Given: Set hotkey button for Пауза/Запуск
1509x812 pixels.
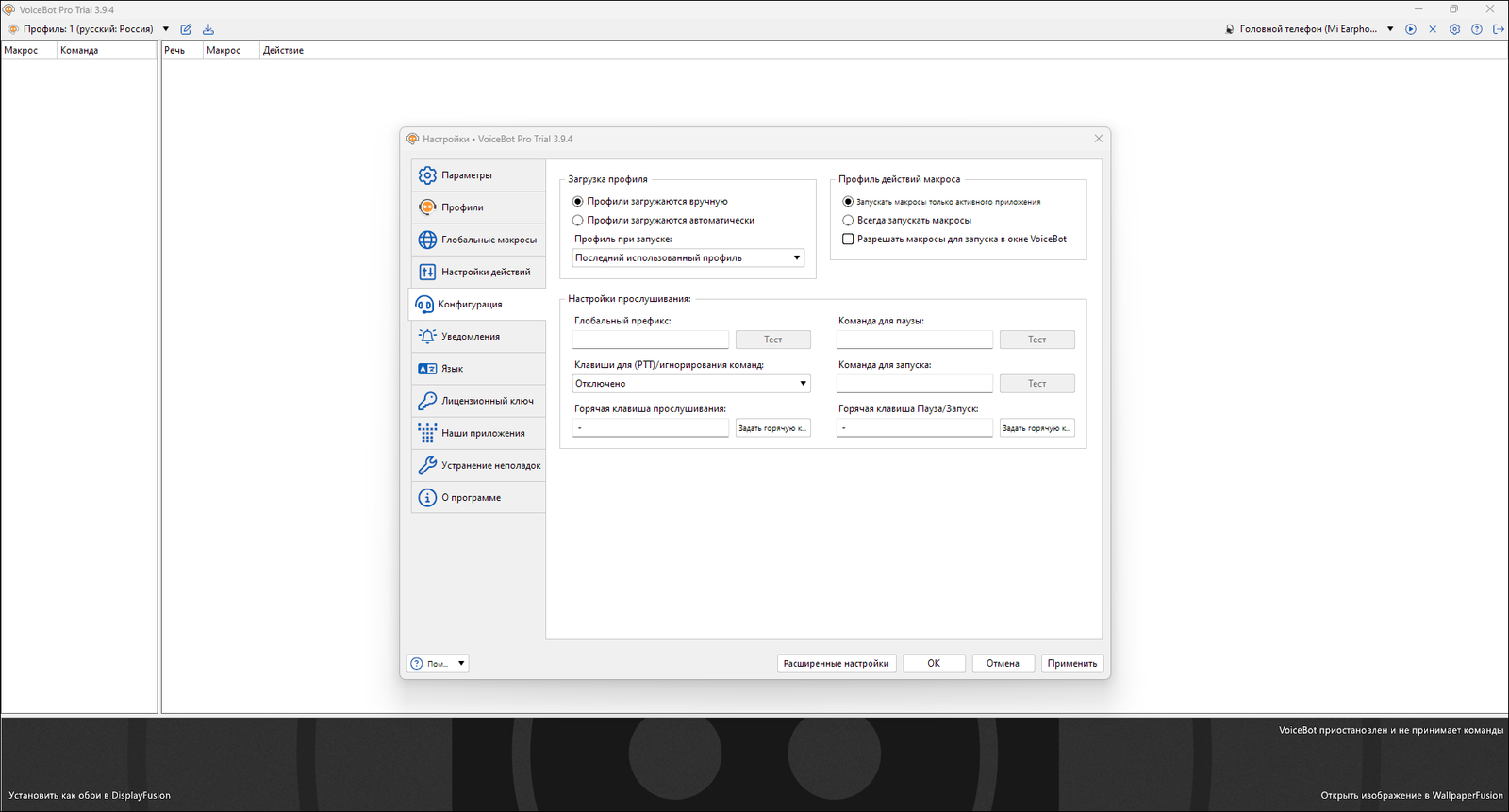Looking at the screenshot, I should tap(1037, 428).
